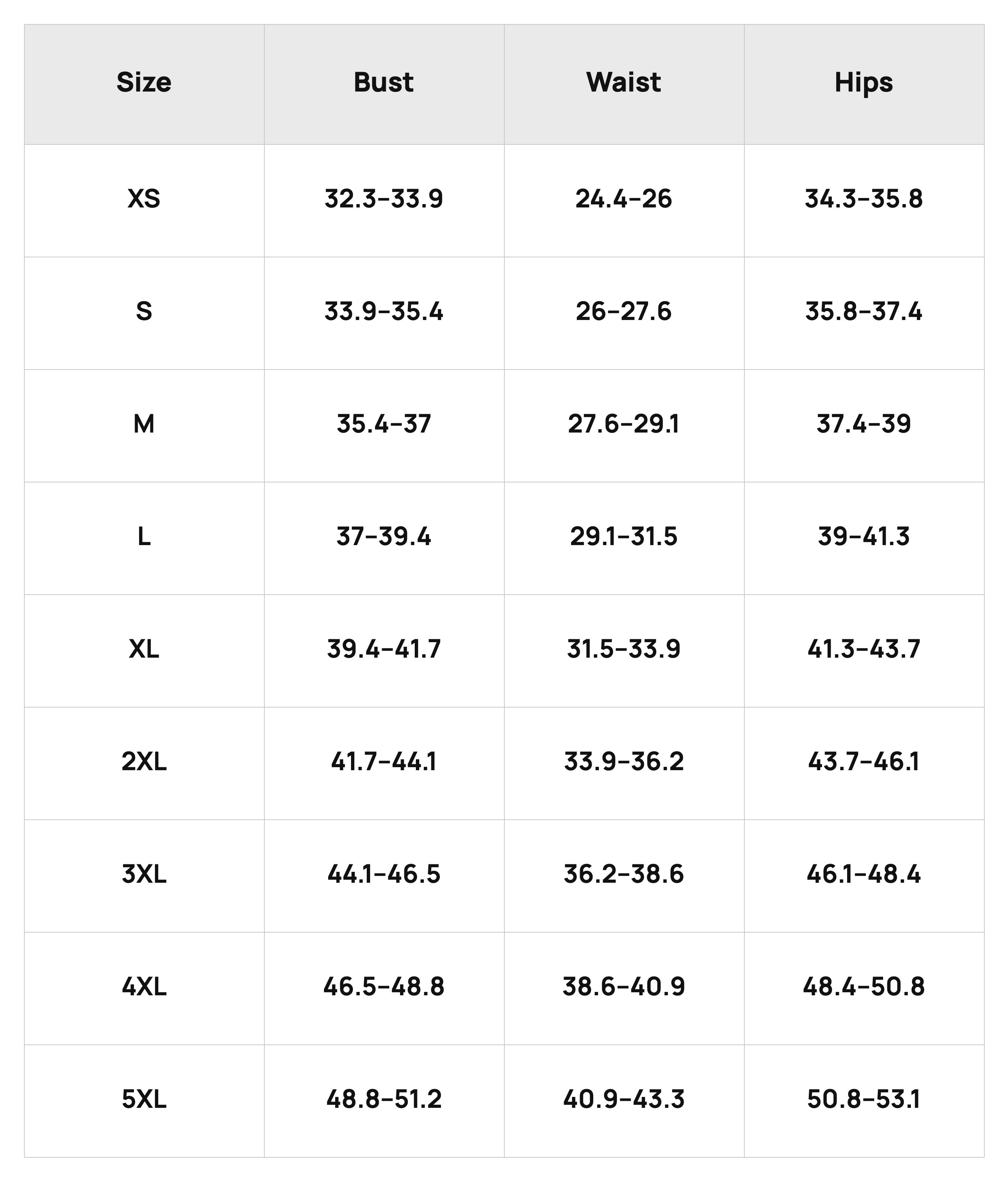Select the Waist column header
Viewport: 1008px width, 1181px height.
(x=623, y=83)
